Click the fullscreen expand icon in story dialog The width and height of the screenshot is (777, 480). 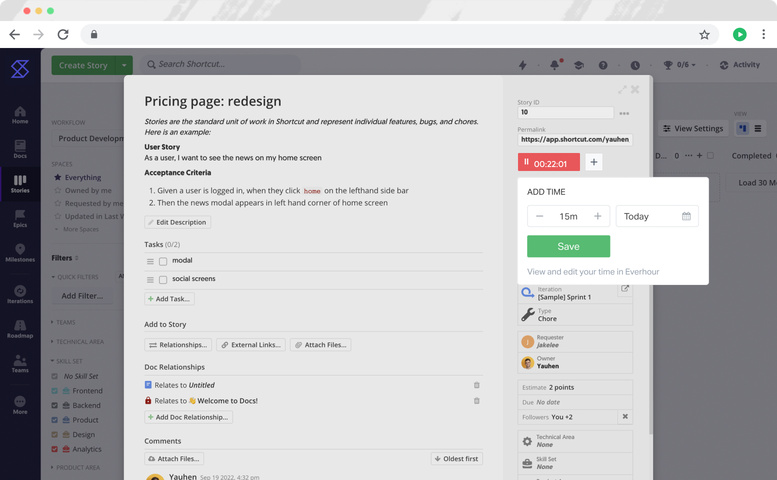click(622, 90)
